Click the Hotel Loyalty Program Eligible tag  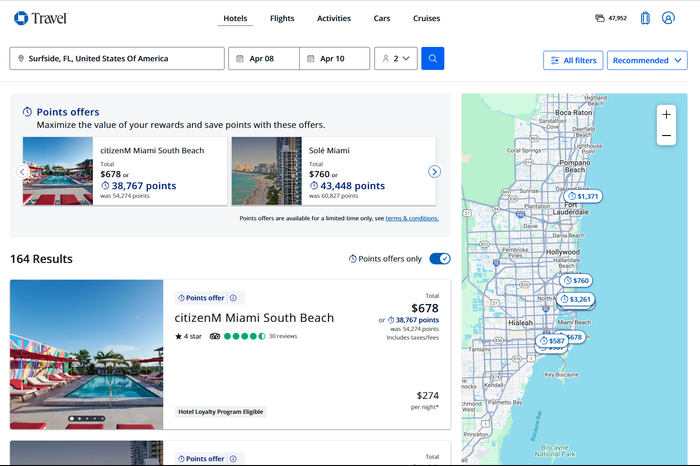coord(221,412)
